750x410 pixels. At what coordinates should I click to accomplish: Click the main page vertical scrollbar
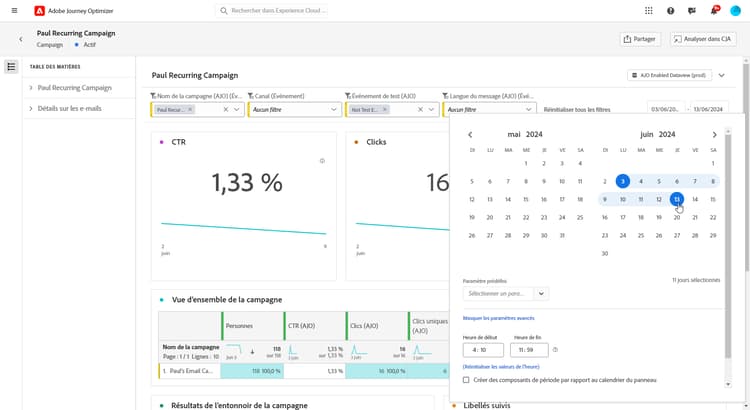click(x=745, y=167)
